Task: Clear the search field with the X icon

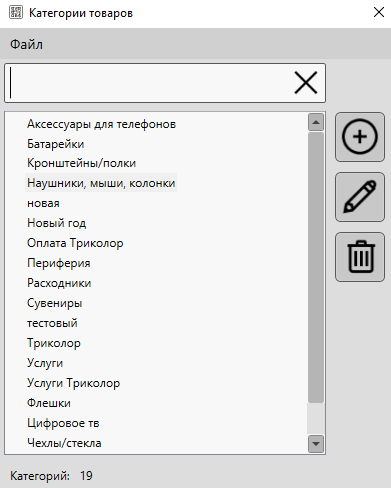Action: [x=306, y=83]
